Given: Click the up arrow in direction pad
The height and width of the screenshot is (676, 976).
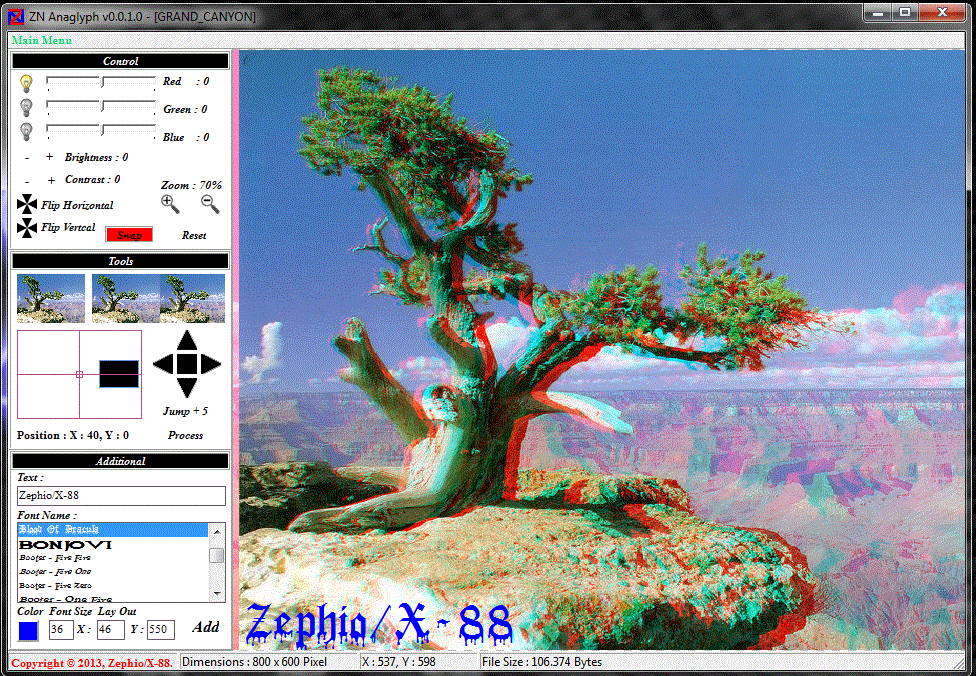Looking at the screenshot, I should click(x=187, y=340).
